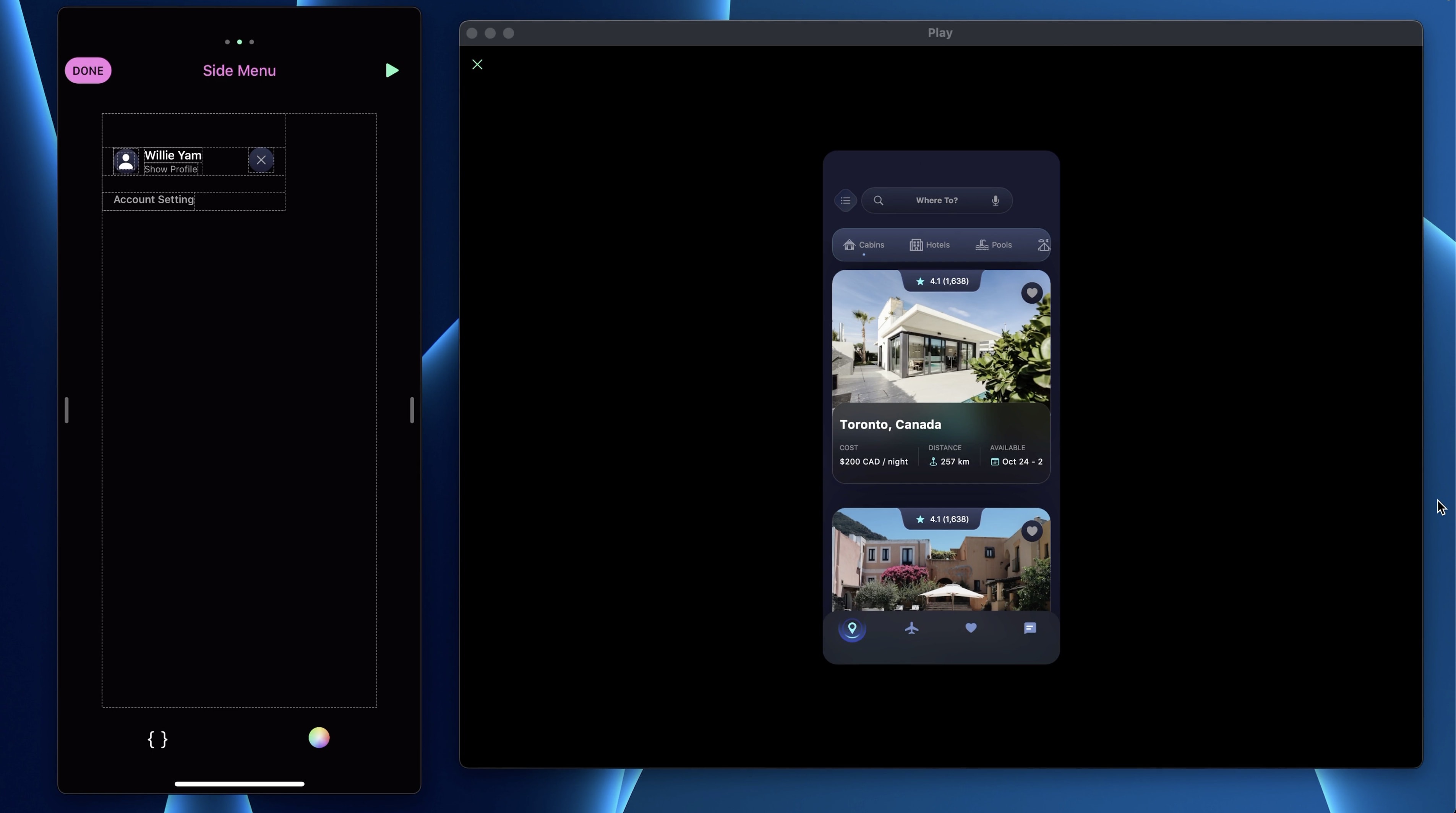Close the preview with top-left X
Screen dimensions: 1456x813
coord(477,65)
